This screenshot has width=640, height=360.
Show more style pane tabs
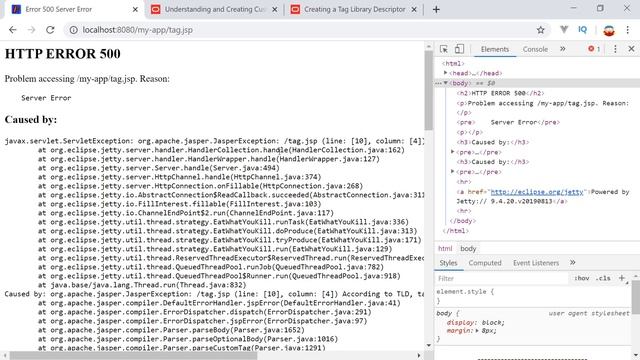[x=573, y=262]
